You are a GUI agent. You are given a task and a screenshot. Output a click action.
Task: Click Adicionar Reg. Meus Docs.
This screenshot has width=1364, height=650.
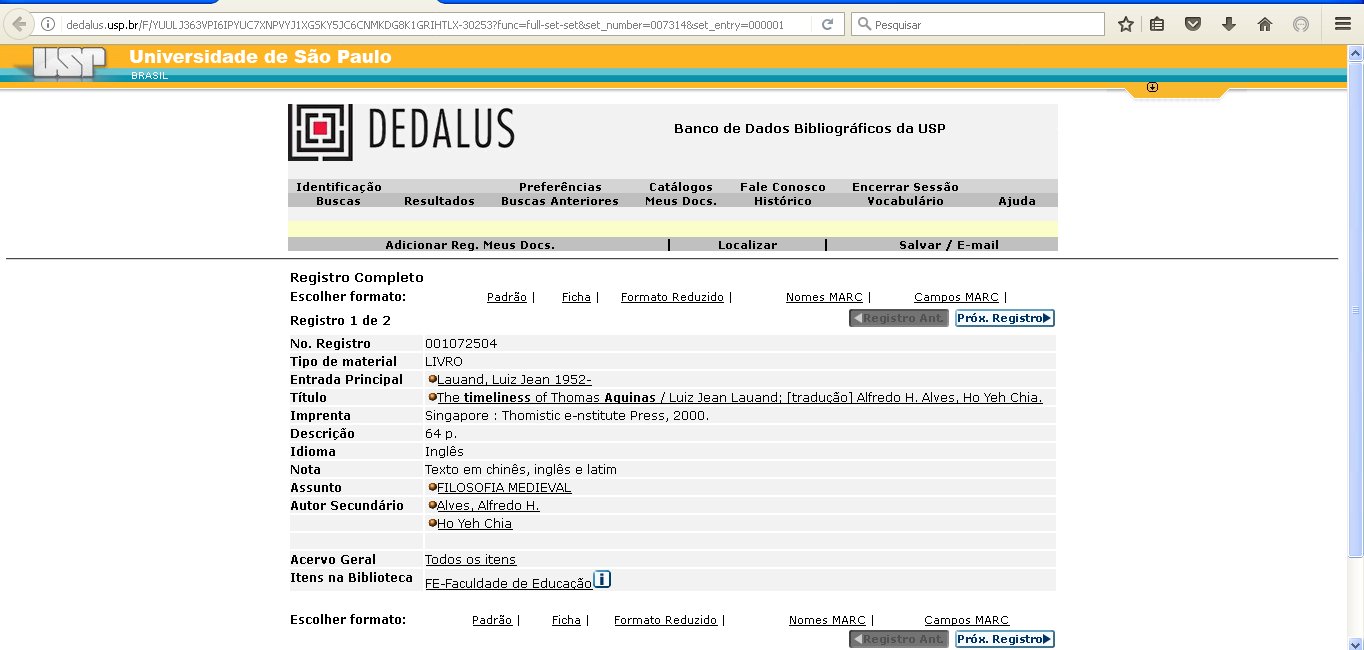click(470, 245)
